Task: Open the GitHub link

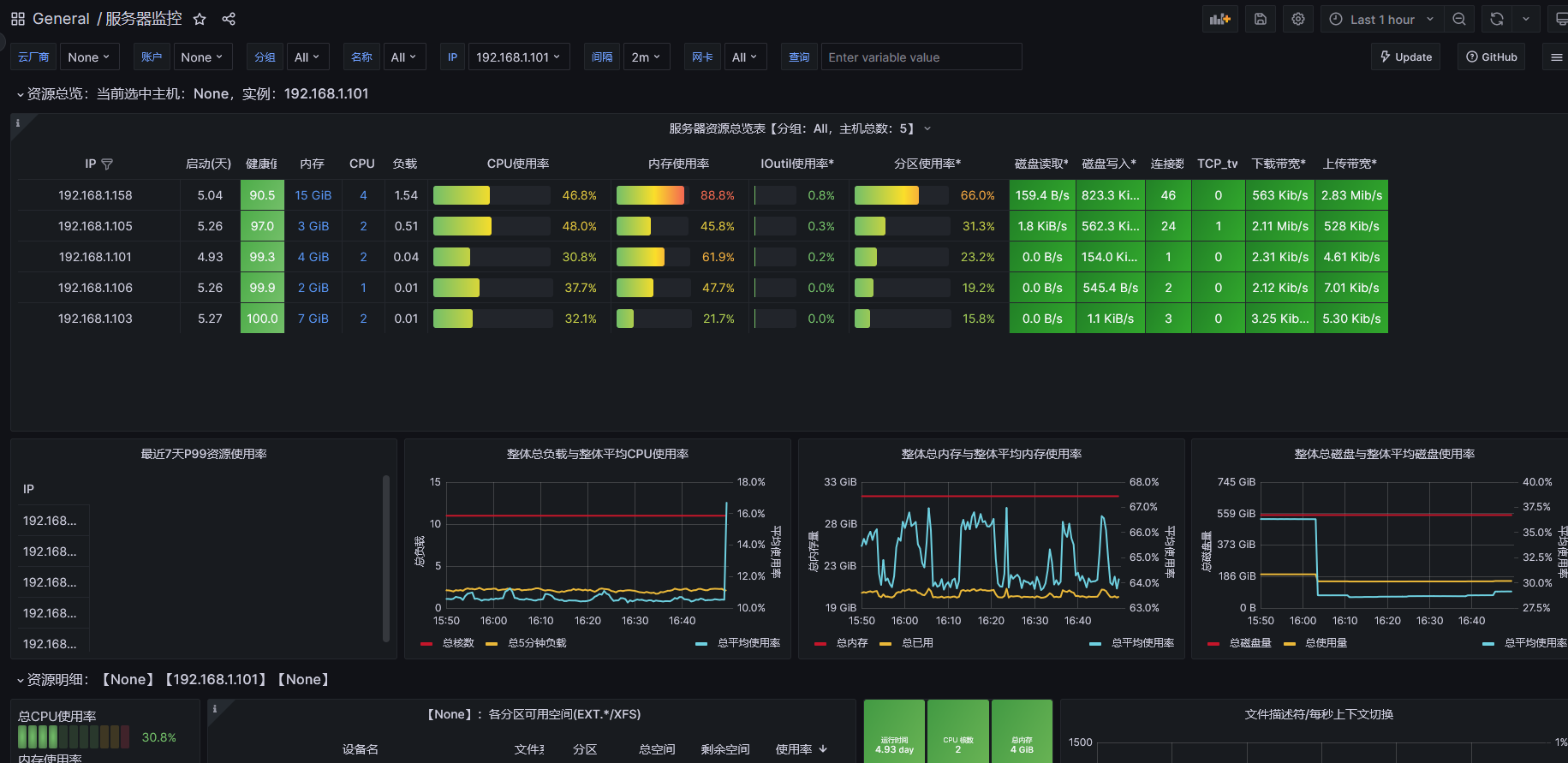Action: (1491, 57)
